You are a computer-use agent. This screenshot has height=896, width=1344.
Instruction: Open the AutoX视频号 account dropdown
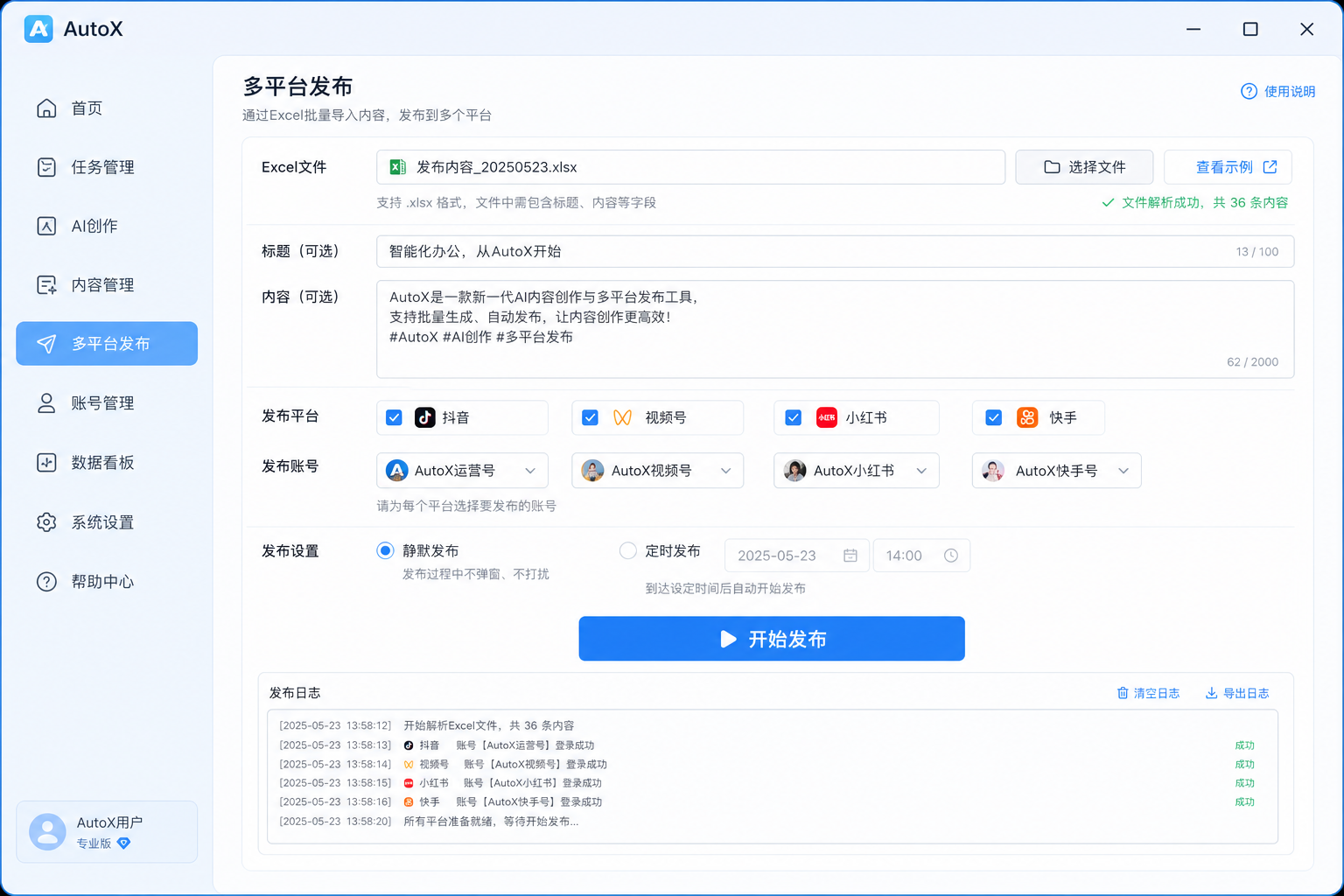(x=657, y=471)
